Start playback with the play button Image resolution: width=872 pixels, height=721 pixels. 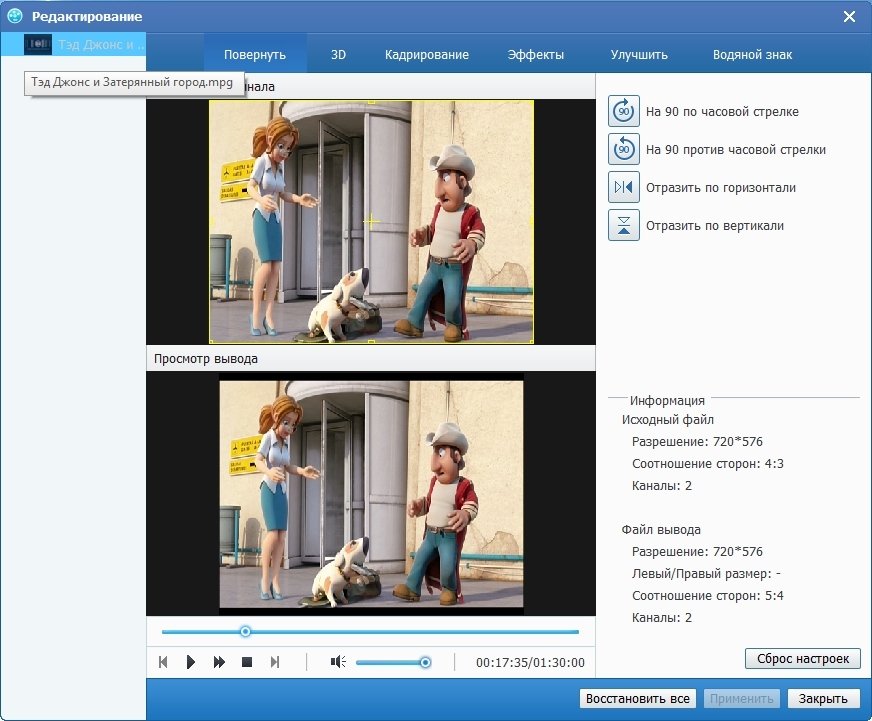click(191, 662)
